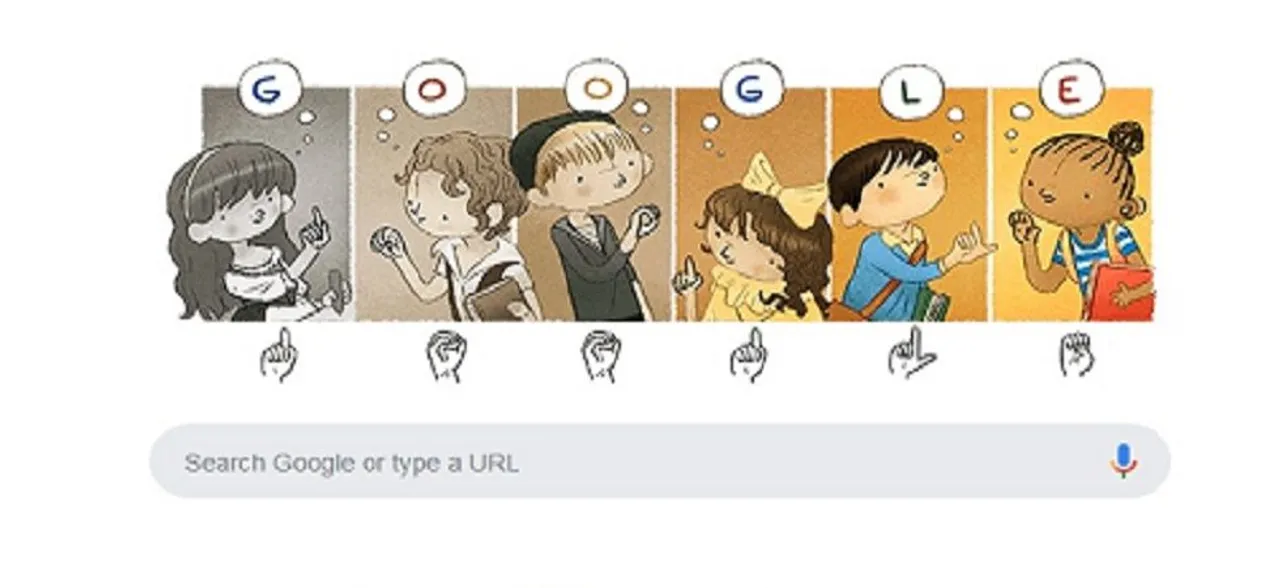Click the hand sign below the yellow bow panel

[x=746, y=355]
